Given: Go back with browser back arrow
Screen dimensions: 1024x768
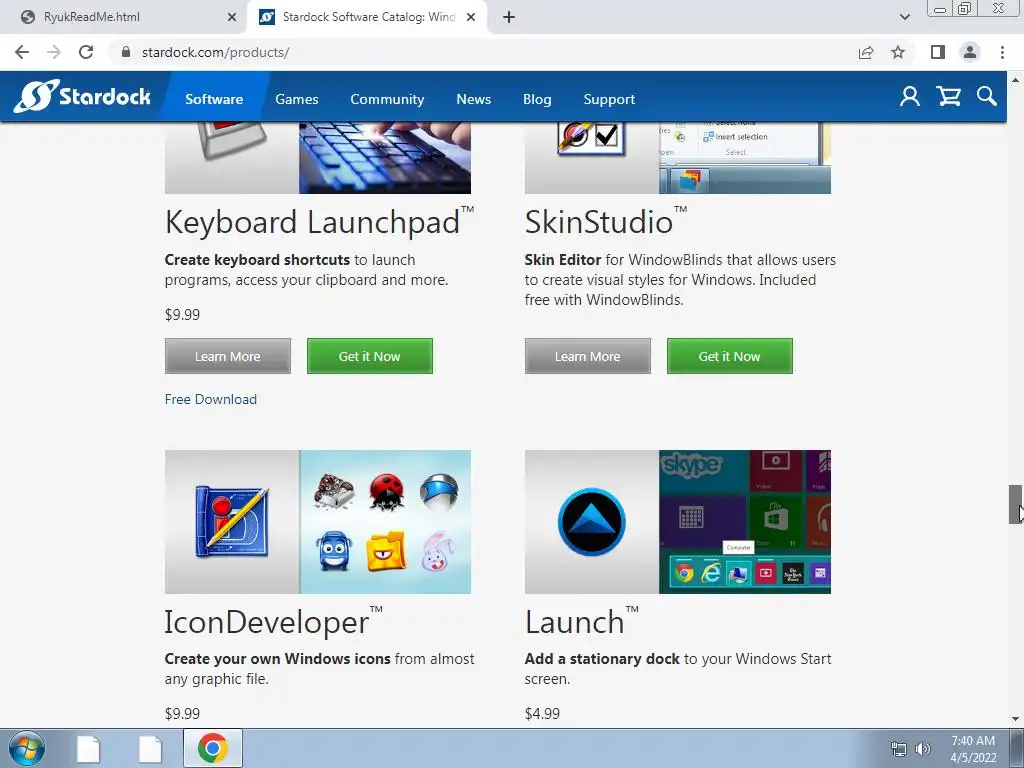Looking at the screenshot, I should point(22,52).
